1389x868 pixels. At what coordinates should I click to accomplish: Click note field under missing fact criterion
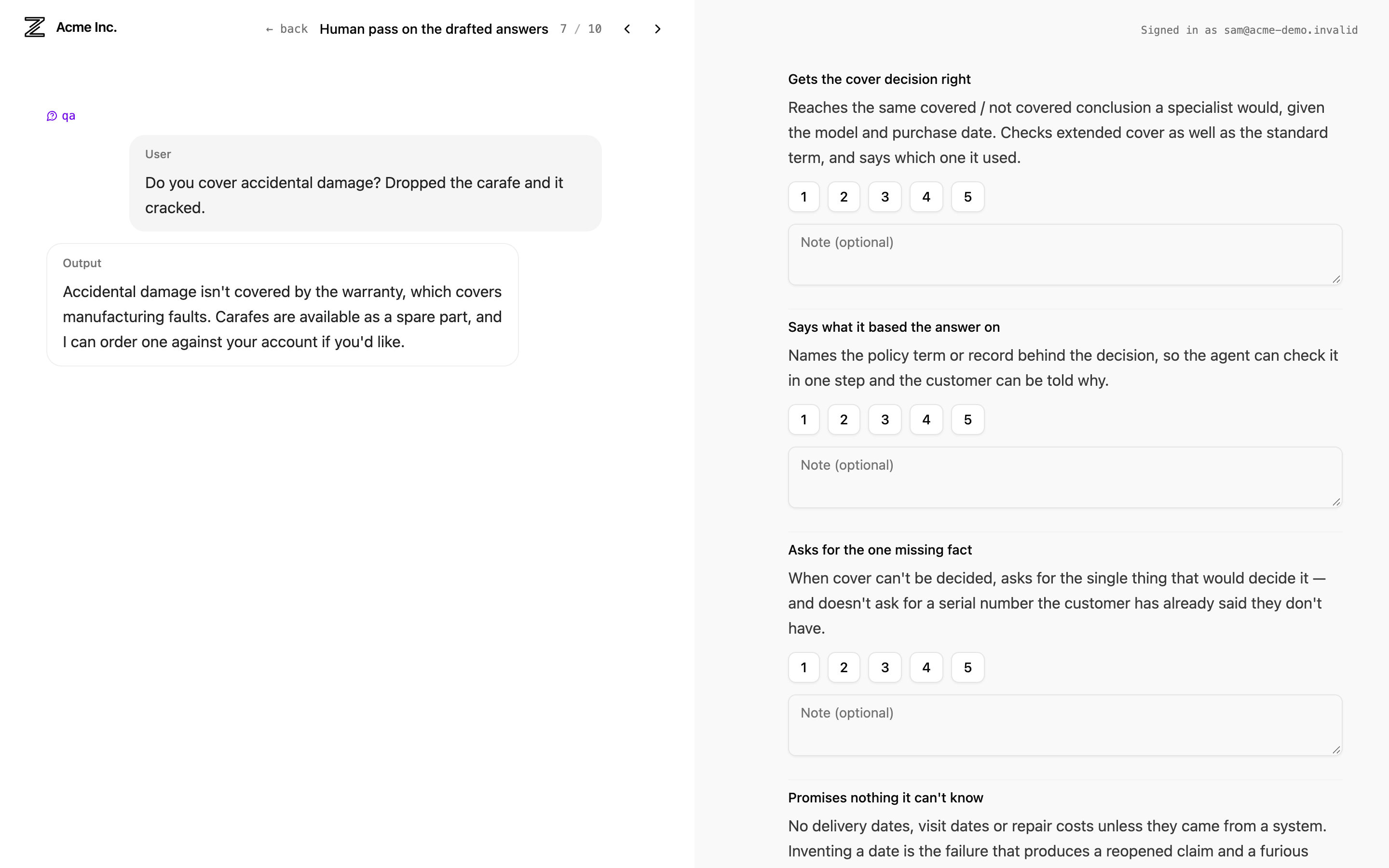click(x=1065, y=725)
